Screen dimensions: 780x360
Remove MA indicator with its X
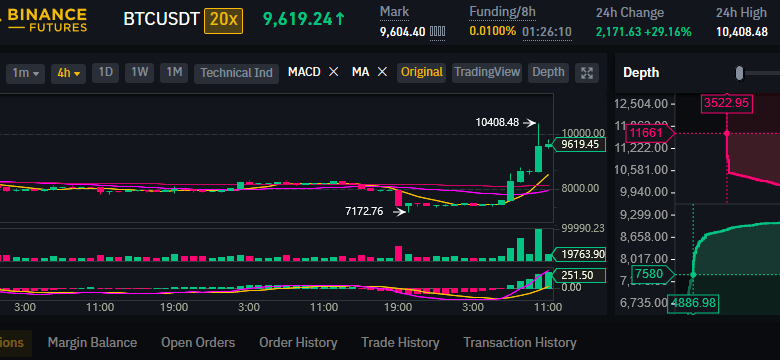[x=382, y=72]
